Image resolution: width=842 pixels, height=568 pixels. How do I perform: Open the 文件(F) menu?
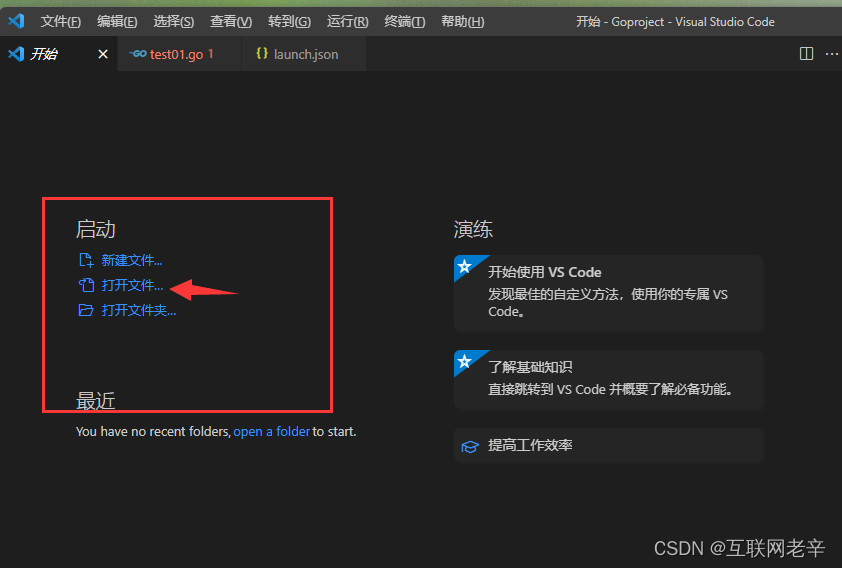click(60, 21)
